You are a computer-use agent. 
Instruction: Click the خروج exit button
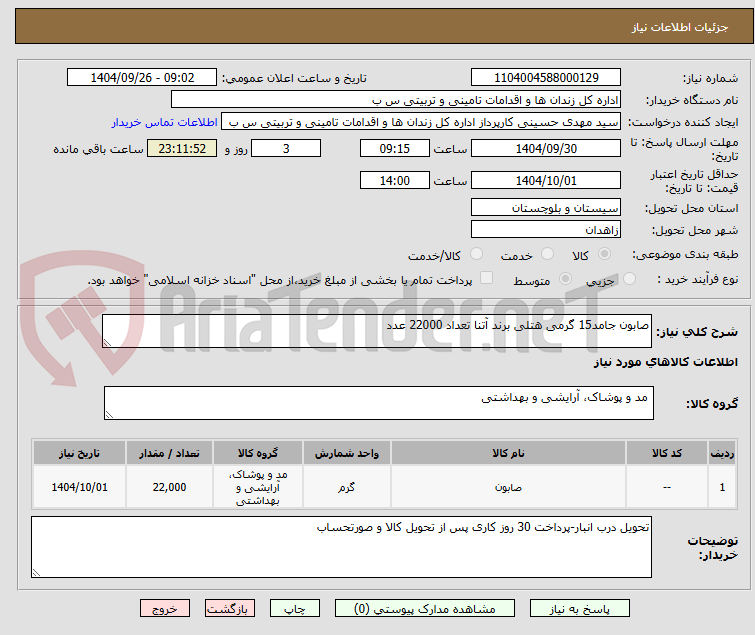(x=165, y=609)
